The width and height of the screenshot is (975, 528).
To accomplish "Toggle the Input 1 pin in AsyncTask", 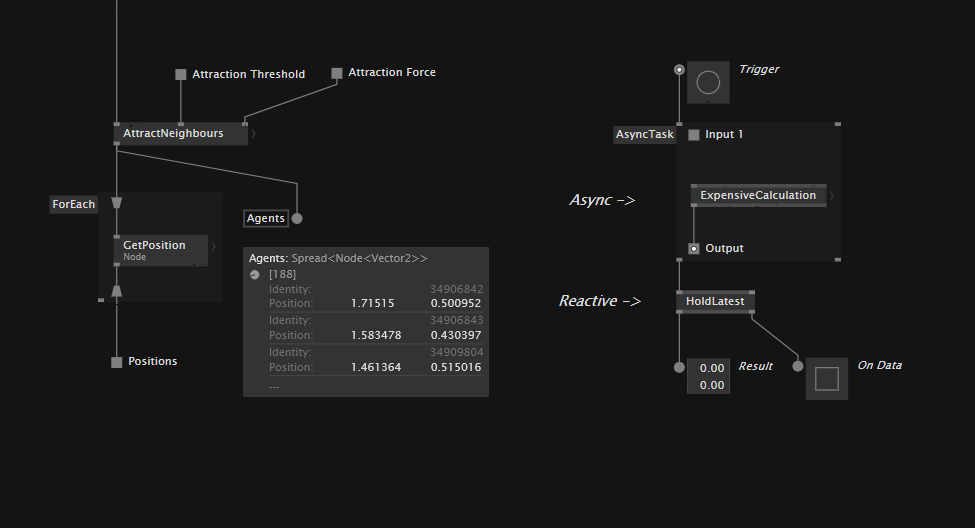I will [x=694, y=135].
